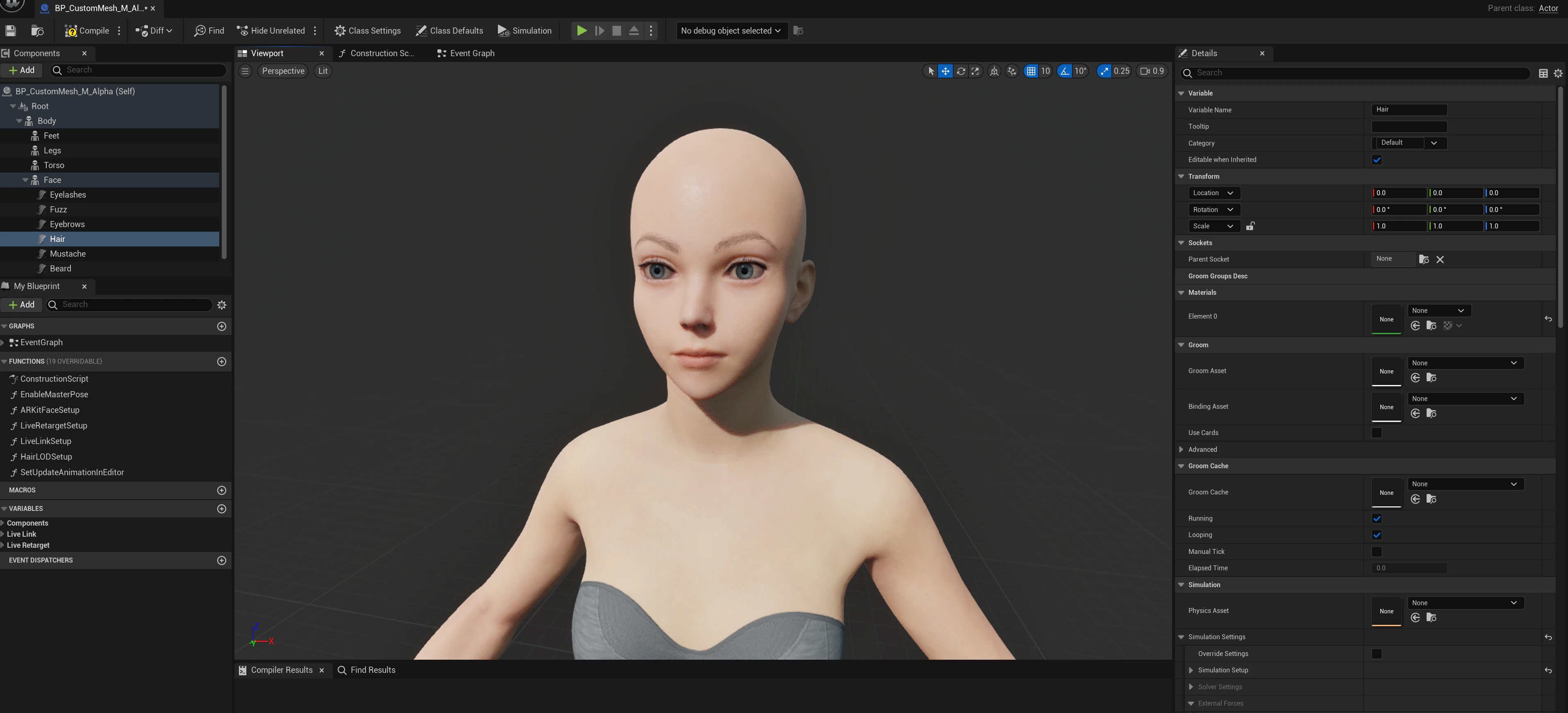Uncheck the Looping checkbox
This screenshot has height=713, width=1568.
point(1377,535)
